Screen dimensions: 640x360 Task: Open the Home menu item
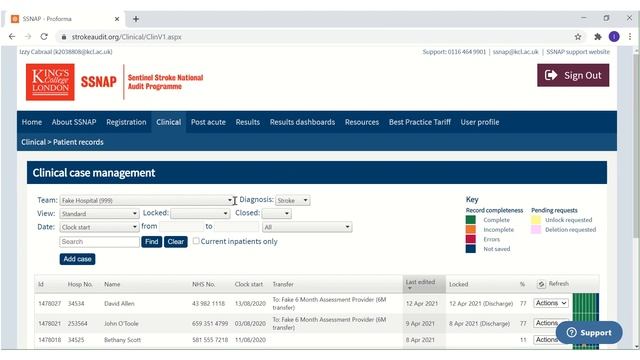tap(32, 122)
